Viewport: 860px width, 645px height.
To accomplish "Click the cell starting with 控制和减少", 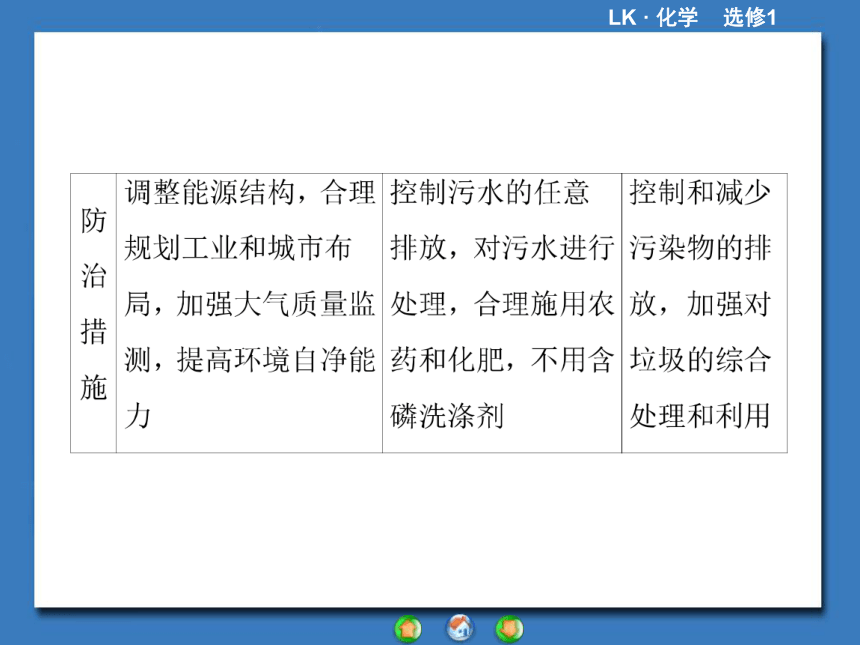I will point(704,313).
